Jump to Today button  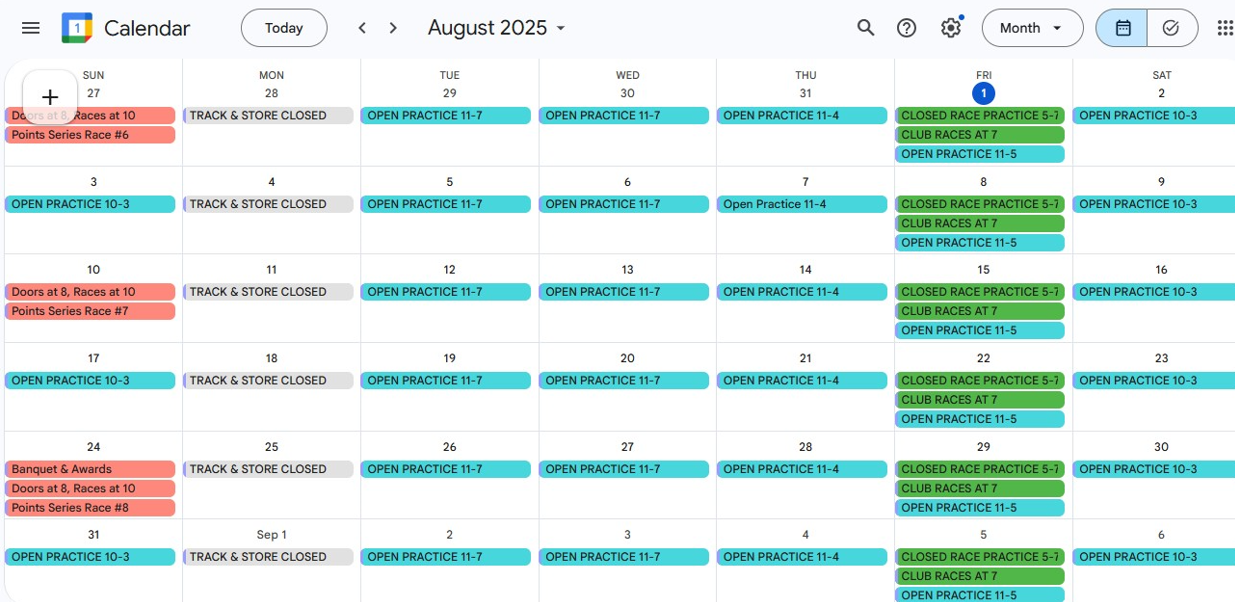[284, 28]
